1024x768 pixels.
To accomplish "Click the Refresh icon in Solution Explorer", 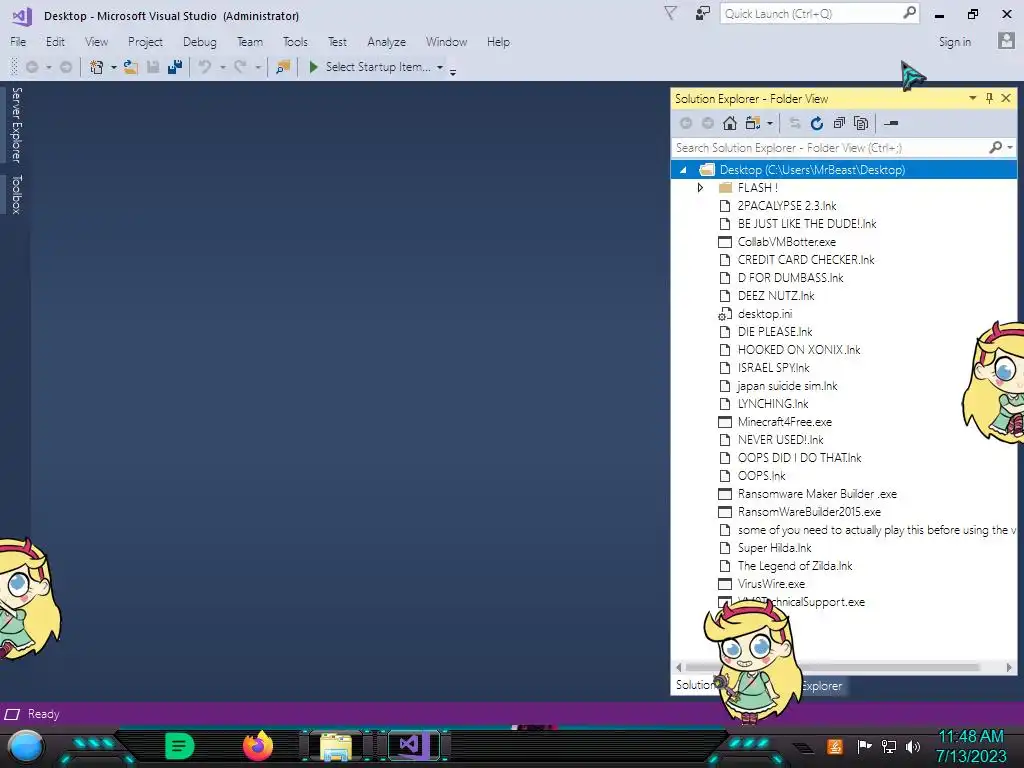I will point(816,123).
